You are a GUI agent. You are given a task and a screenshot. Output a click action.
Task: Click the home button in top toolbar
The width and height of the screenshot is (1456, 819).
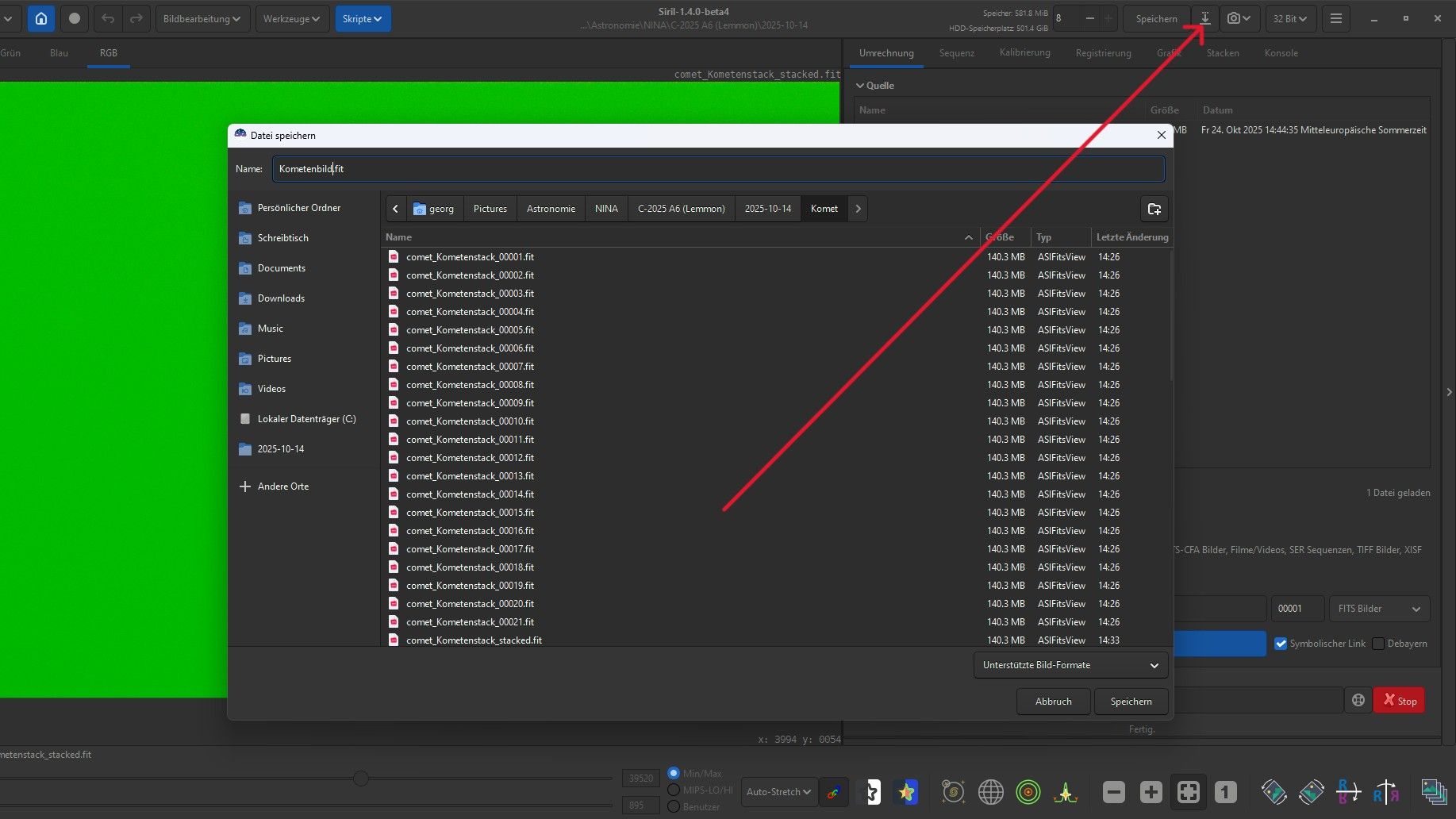point(41,19)
